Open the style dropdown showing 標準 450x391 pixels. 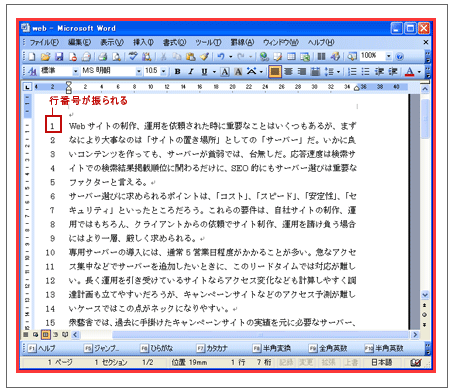(x=76, y=71)
